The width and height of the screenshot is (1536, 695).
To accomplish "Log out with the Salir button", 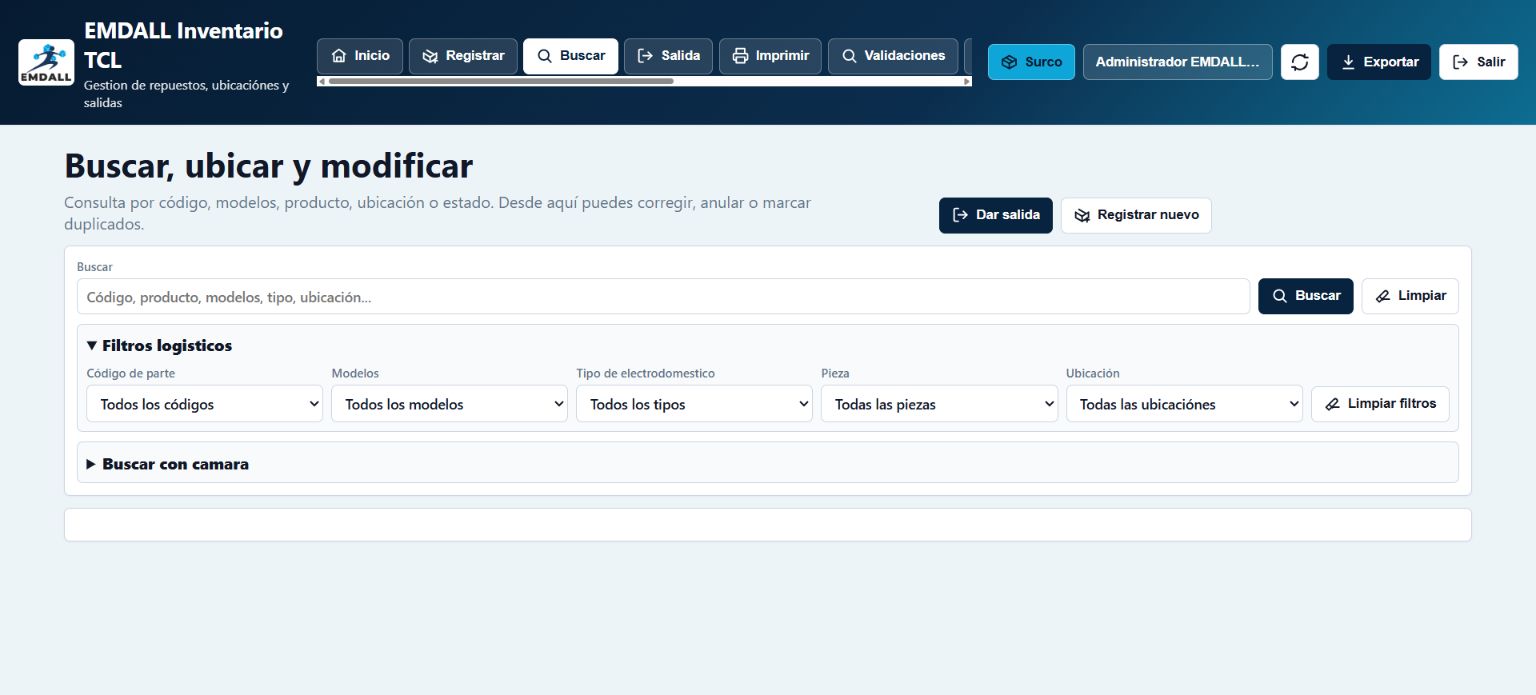I will (1478, 62).
